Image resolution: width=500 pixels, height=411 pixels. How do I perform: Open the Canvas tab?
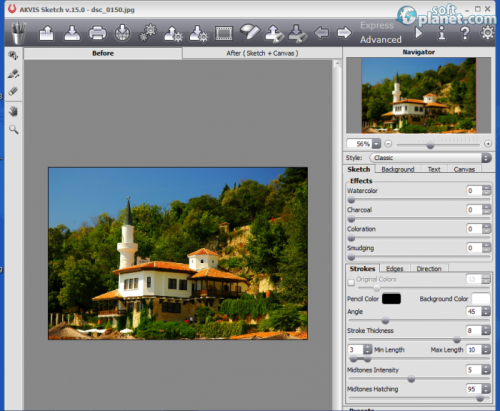click(464, 169)
